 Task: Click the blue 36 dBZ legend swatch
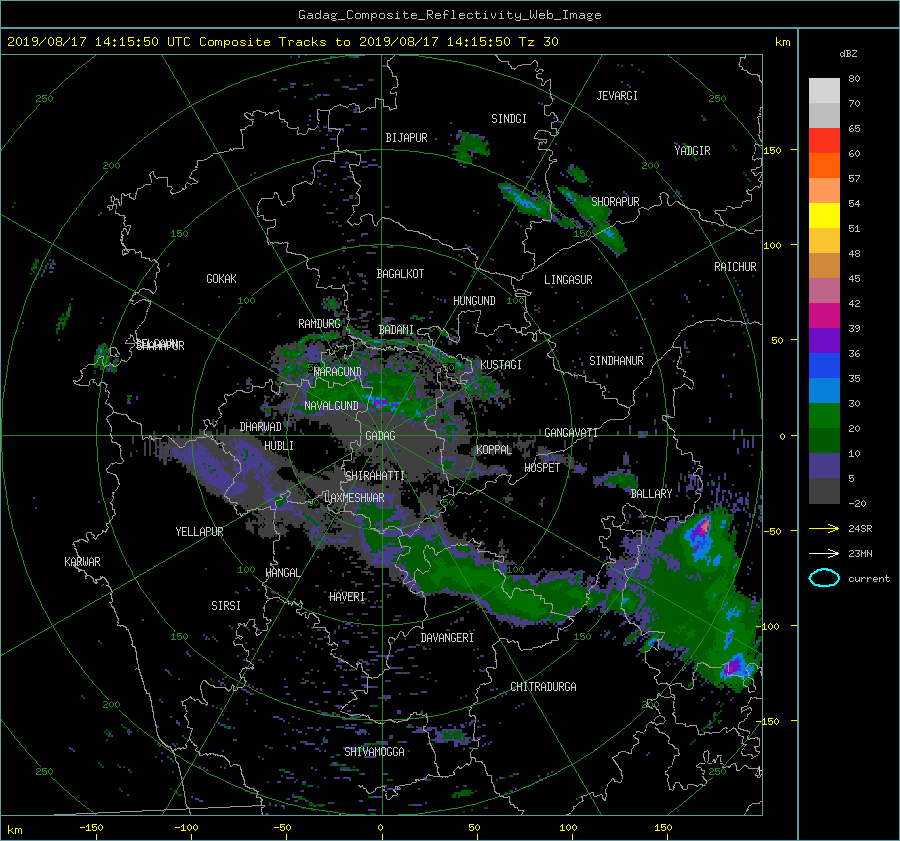point(824,365)
